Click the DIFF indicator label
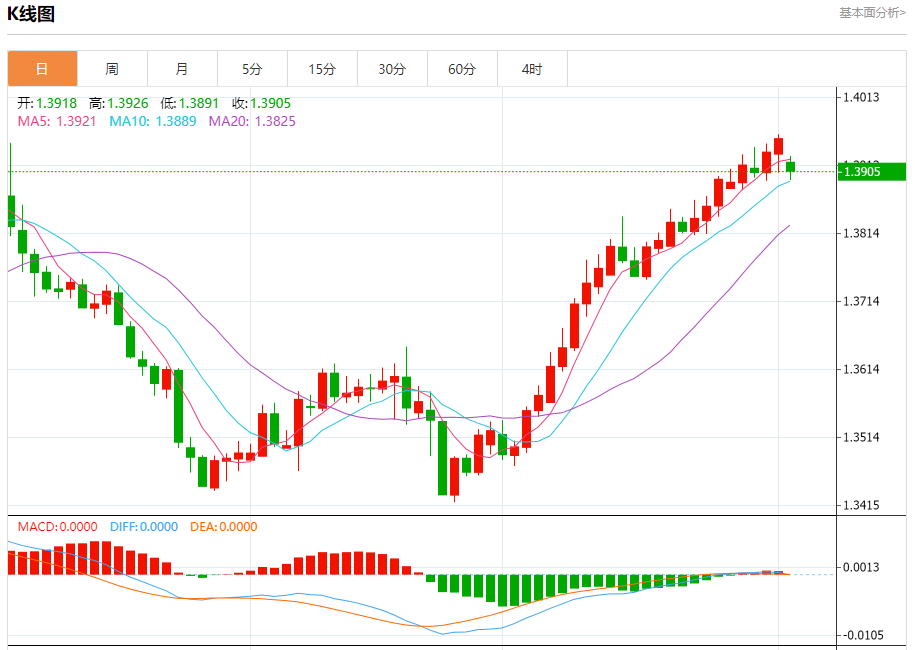This screenshot has height=650, width=915. coord(143,526)
